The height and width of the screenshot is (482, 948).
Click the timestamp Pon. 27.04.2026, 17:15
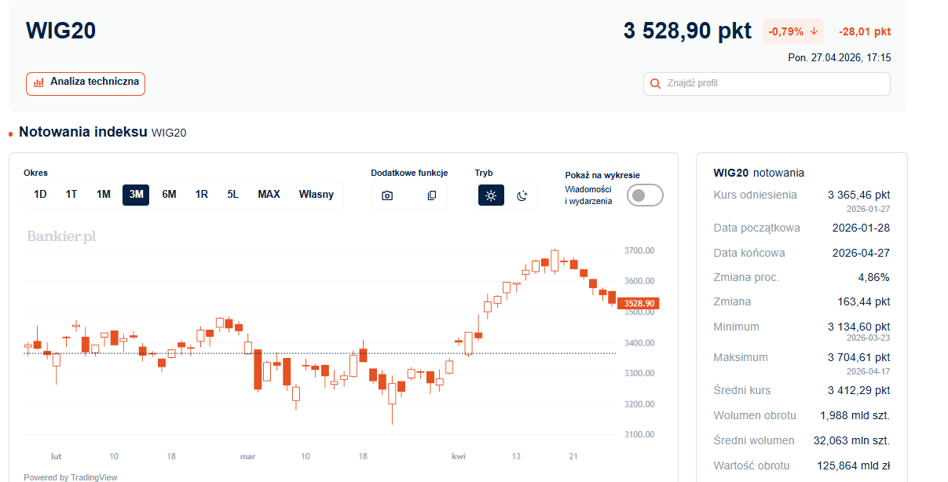pos(839,58)
